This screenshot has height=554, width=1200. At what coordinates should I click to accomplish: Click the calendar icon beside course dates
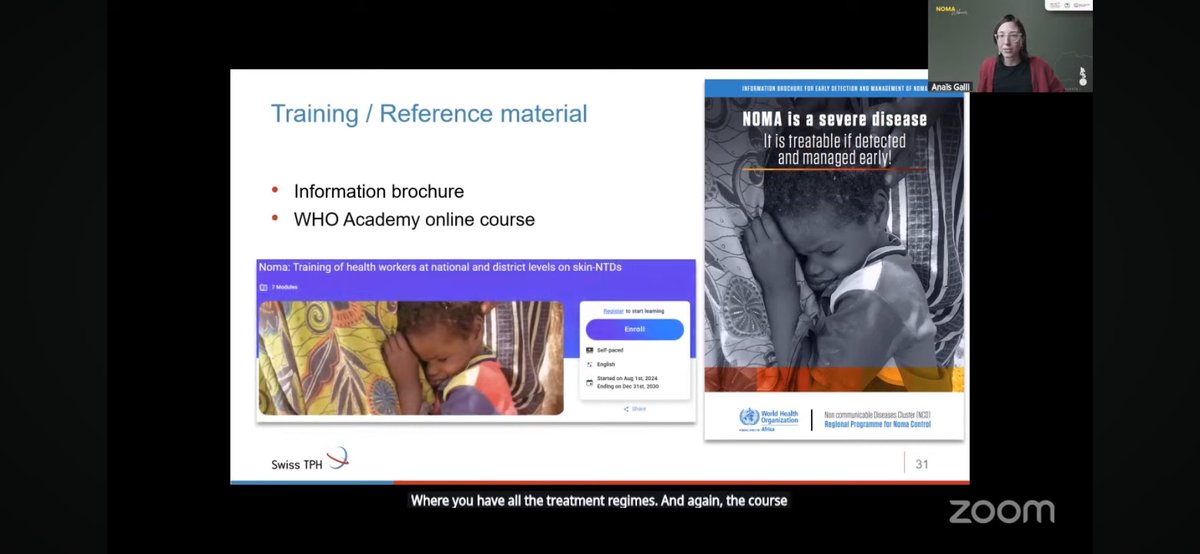pos(589,382)
